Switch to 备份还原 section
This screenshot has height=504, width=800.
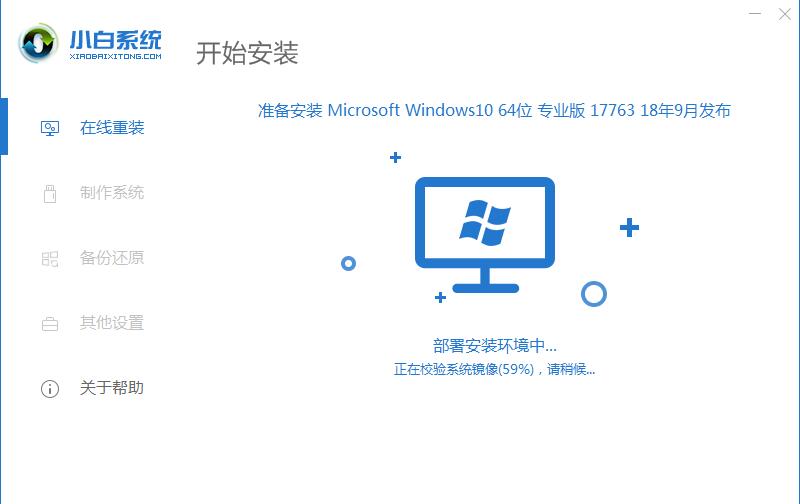(x=112, y=258)
